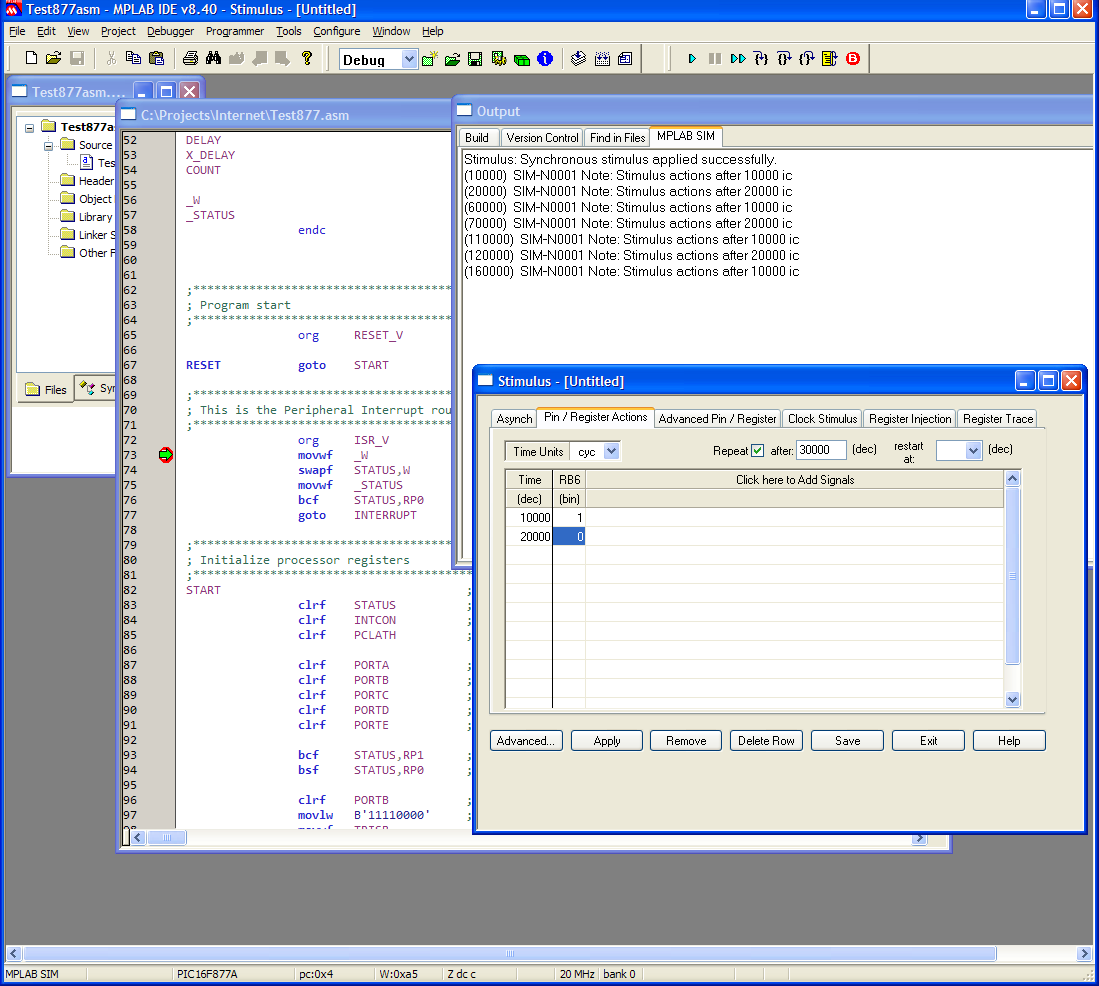Click the 'Click here to Add Signals' header
The height and width of the screenshot is (986, 1099).
click(x=795, y=480)
